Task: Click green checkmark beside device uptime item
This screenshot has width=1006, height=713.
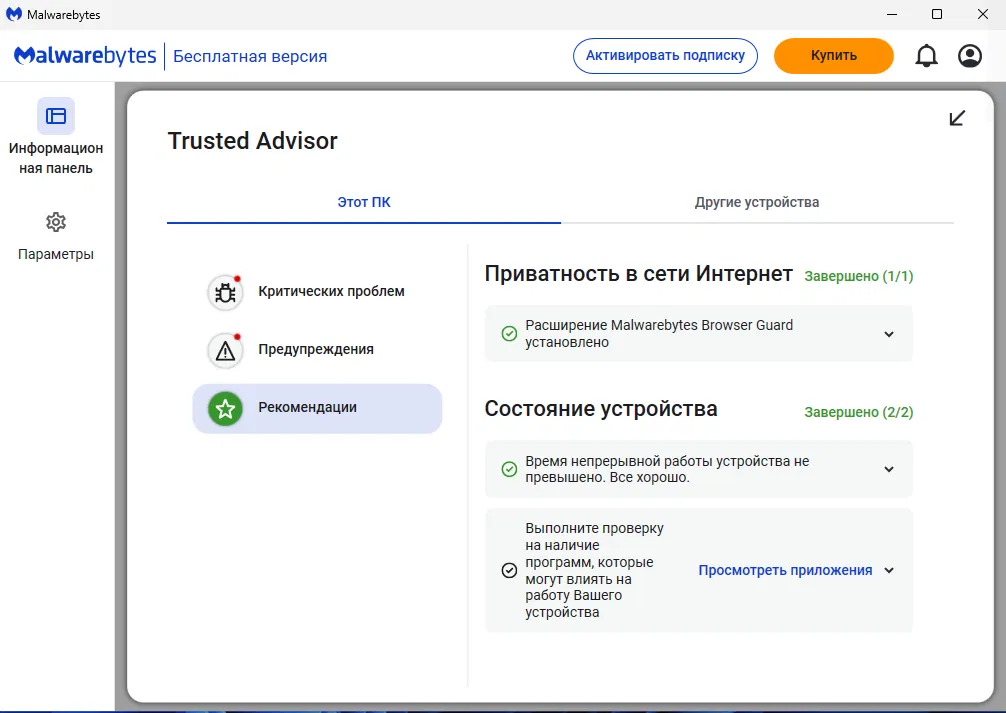Action: 509,469
